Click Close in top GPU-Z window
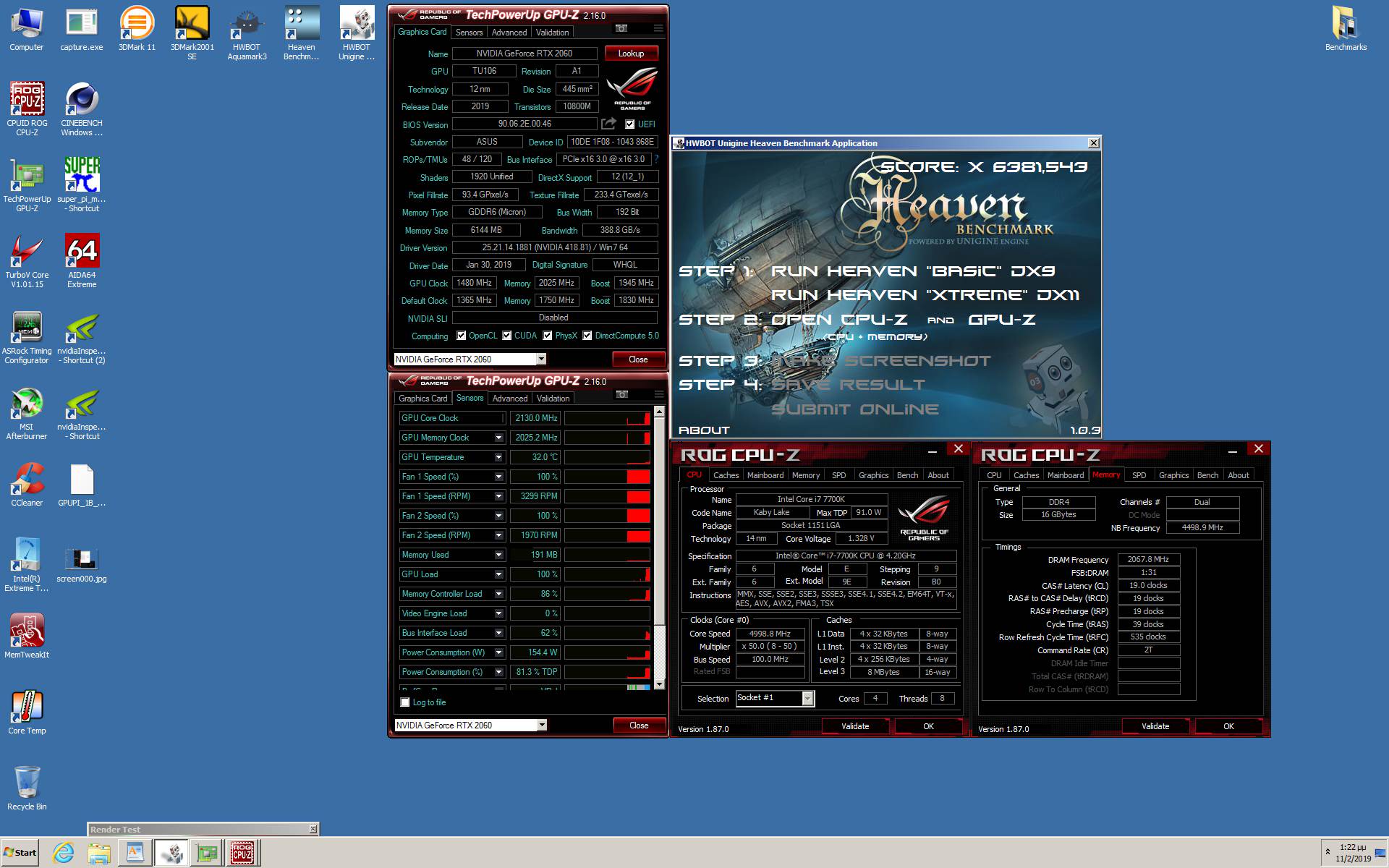This screenshot has height=868, width=1389. click(x=638, y=359)
